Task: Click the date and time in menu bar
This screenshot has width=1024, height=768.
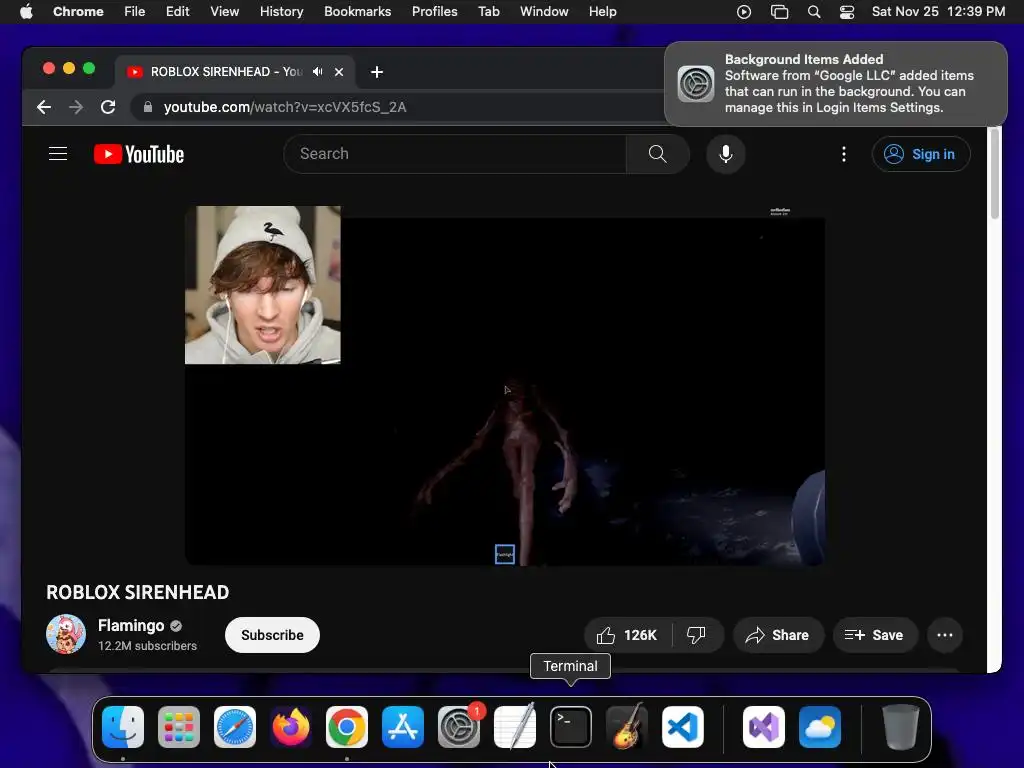Action: pyautogui.click(x=938, y=12)
